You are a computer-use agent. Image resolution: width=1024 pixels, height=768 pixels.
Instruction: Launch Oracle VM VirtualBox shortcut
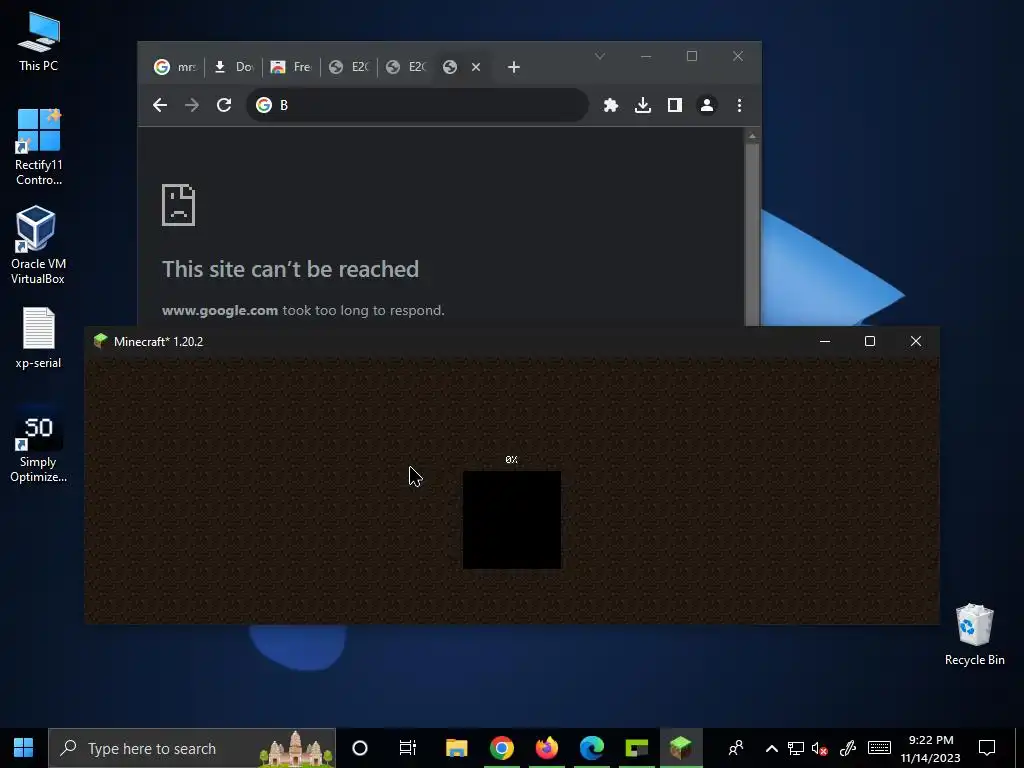38,246
